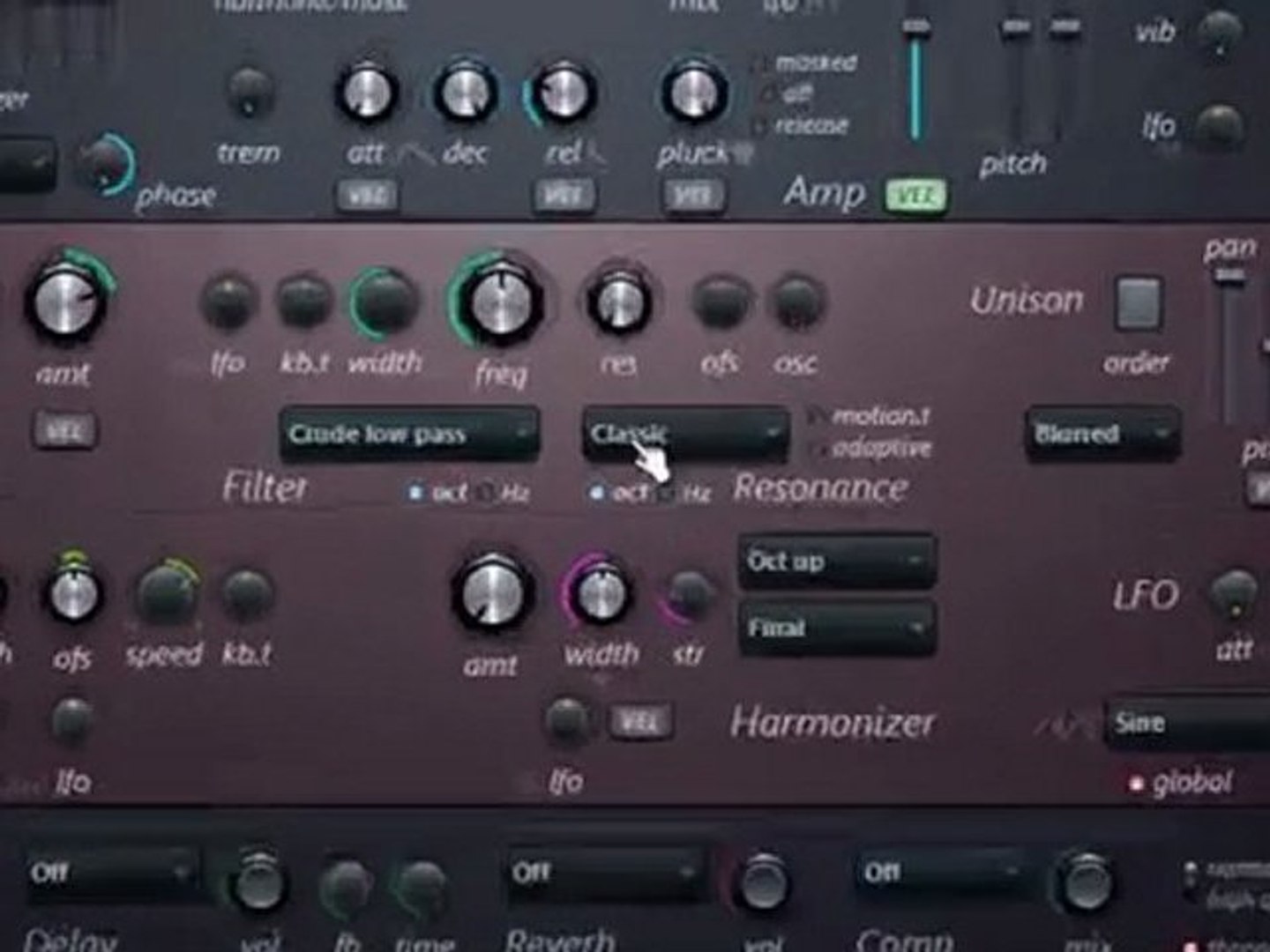Click the res knob

coord(619,302)
